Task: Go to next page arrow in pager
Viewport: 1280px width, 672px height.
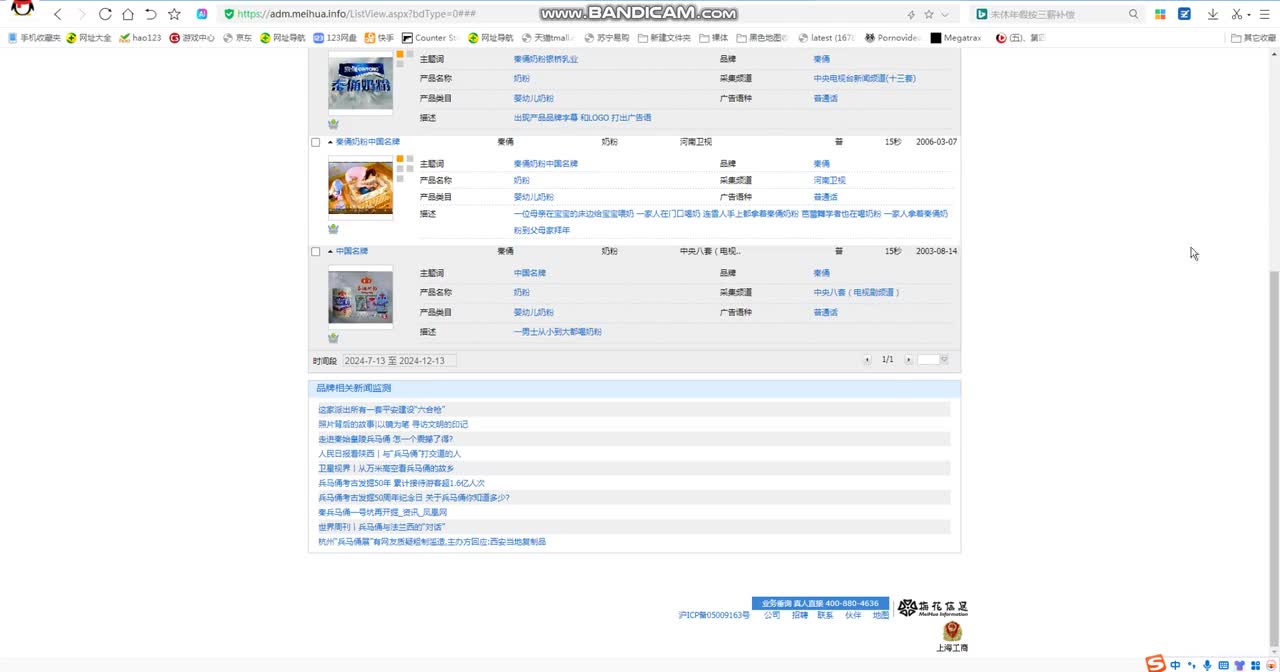Action: point(908,360)
